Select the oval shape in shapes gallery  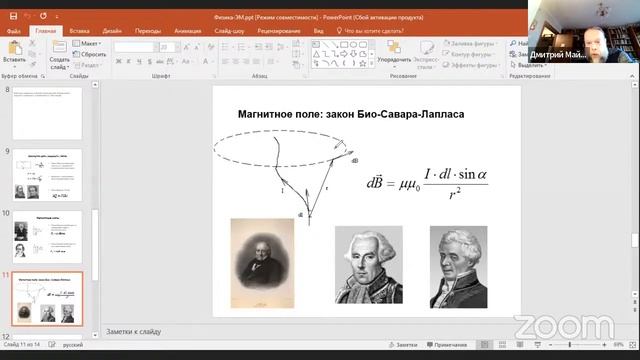353,44
